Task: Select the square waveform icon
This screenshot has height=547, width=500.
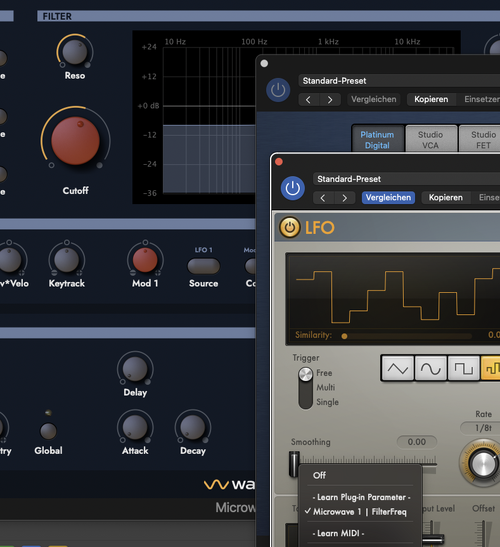Action: (x=463, y=368)
